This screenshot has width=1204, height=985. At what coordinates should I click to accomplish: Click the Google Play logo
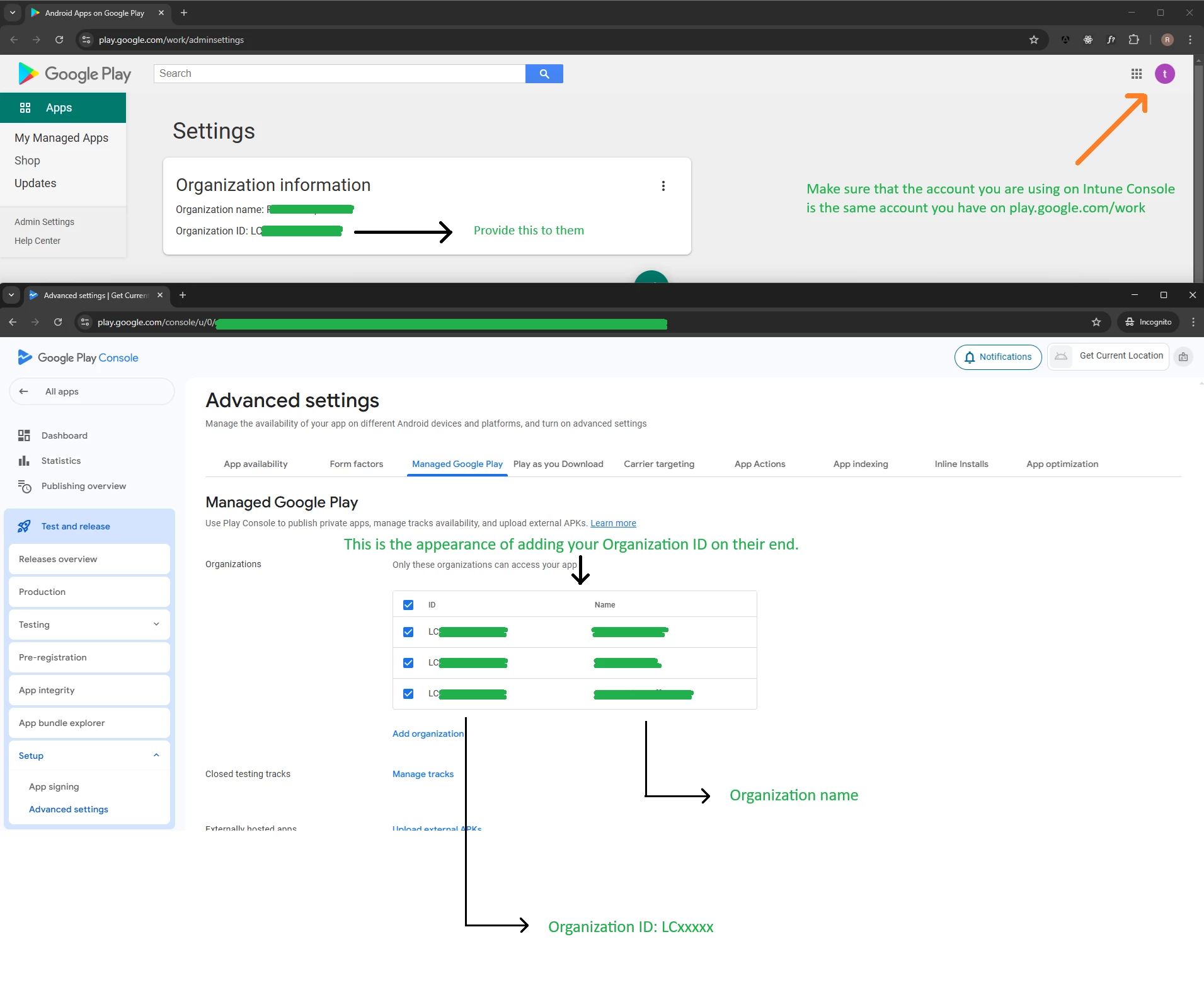75,74
